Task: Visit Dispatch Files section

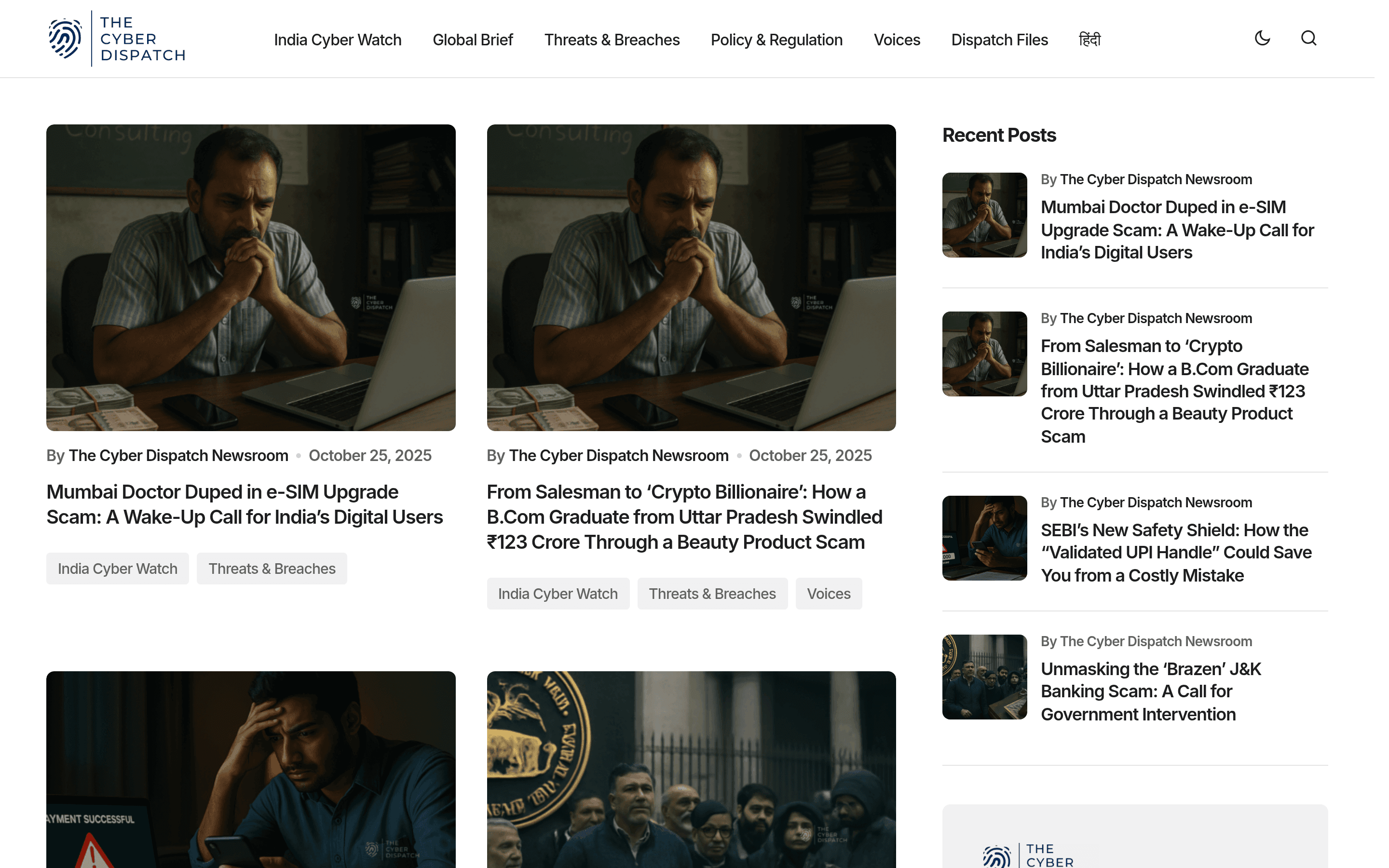Action: [999, 40]
